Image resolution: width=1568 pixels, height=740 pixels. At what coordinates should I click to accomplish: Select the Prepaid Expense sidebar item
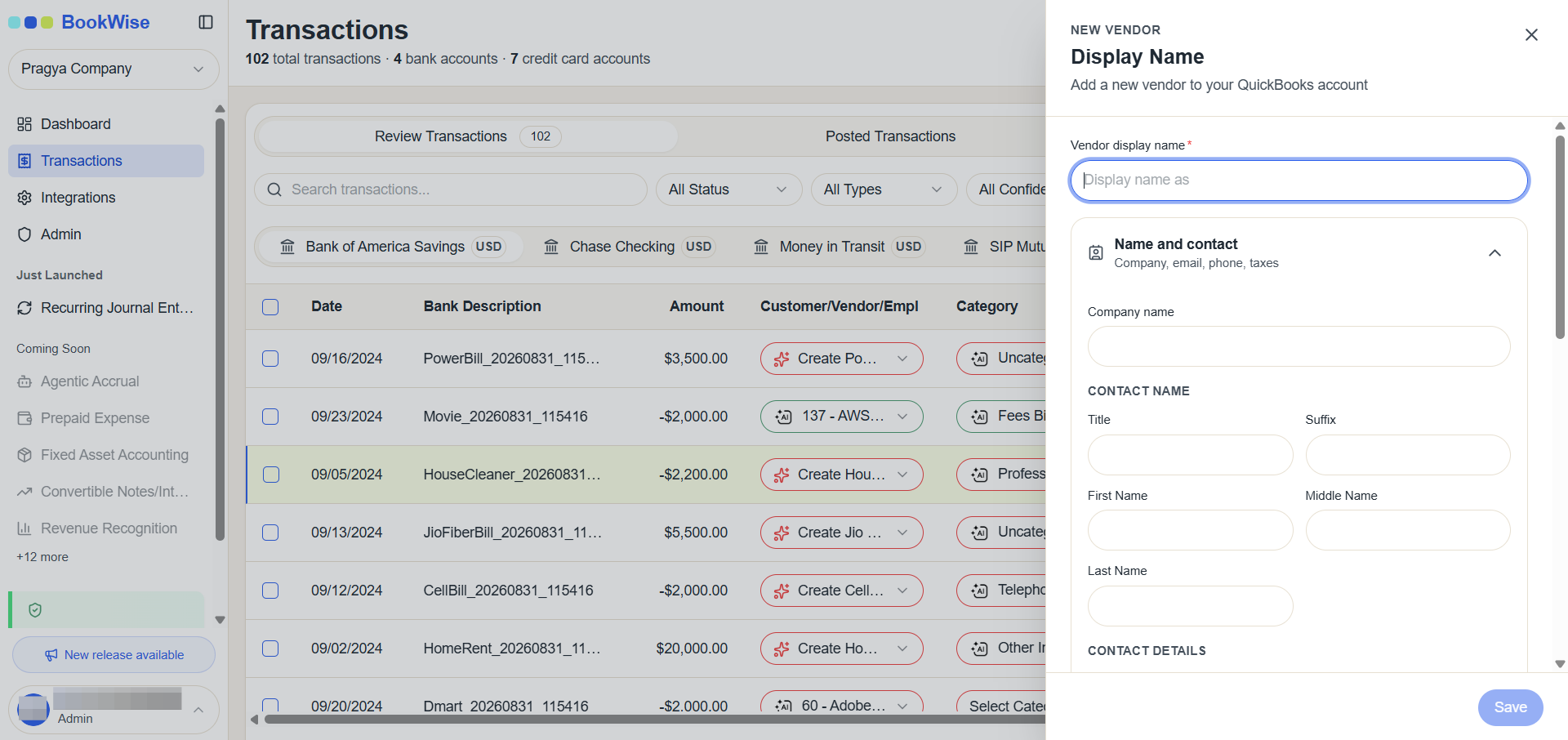tap(106, 418)
